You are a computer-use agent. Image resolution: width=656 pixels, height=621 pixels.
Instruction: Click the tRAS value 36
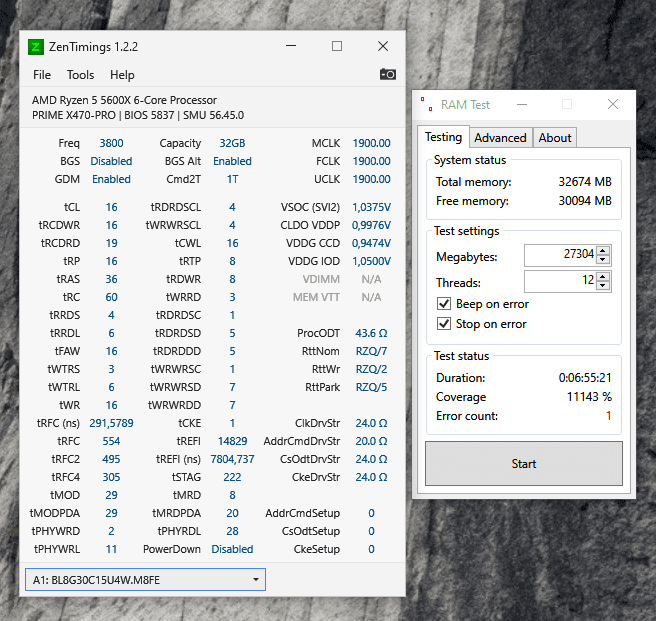(x=111, y=279)
